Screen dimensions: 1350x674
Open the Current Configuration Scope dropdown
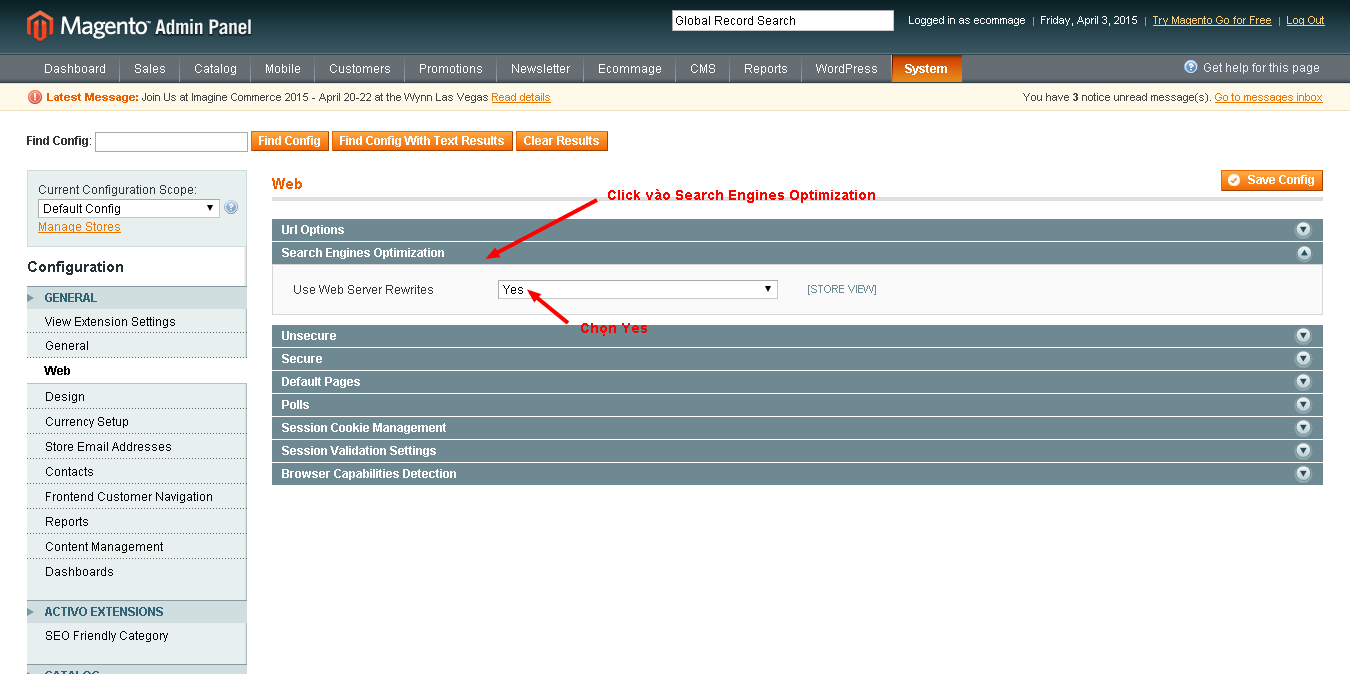tap(129, 208)
